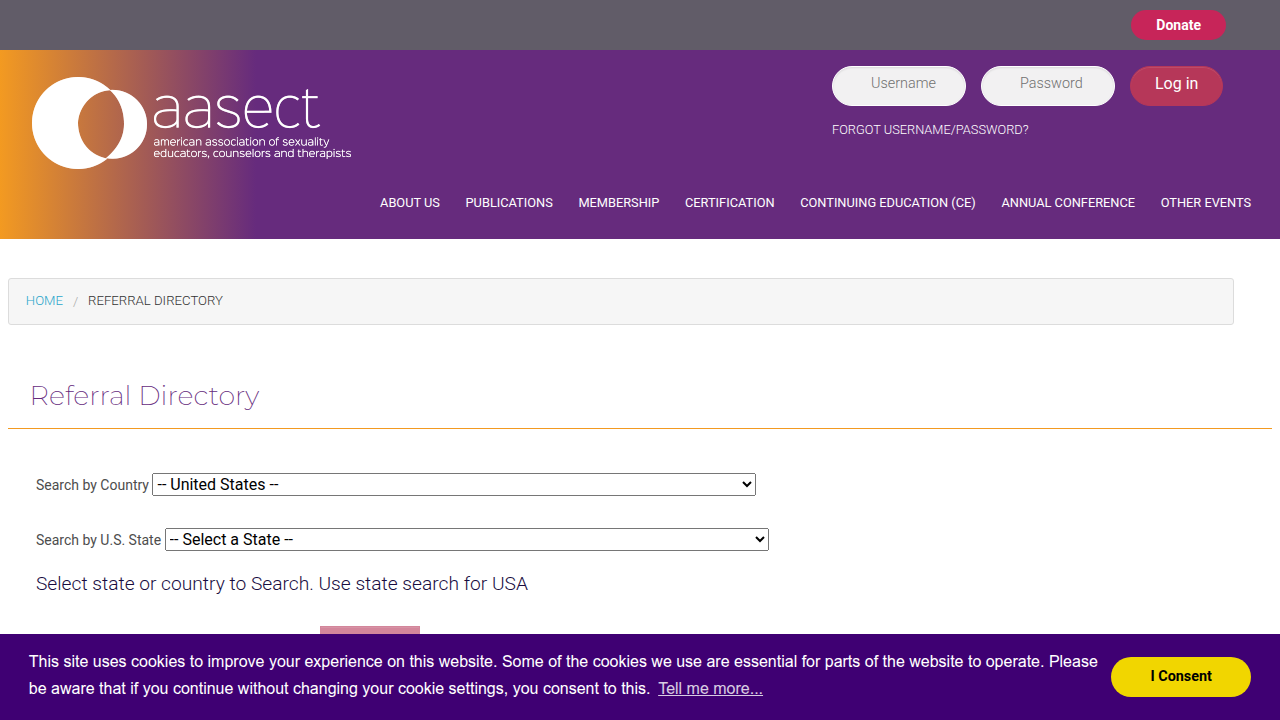Screen dimensions: 1280x720
Task: Click the Search by Country label
Action: pos(92,485)
